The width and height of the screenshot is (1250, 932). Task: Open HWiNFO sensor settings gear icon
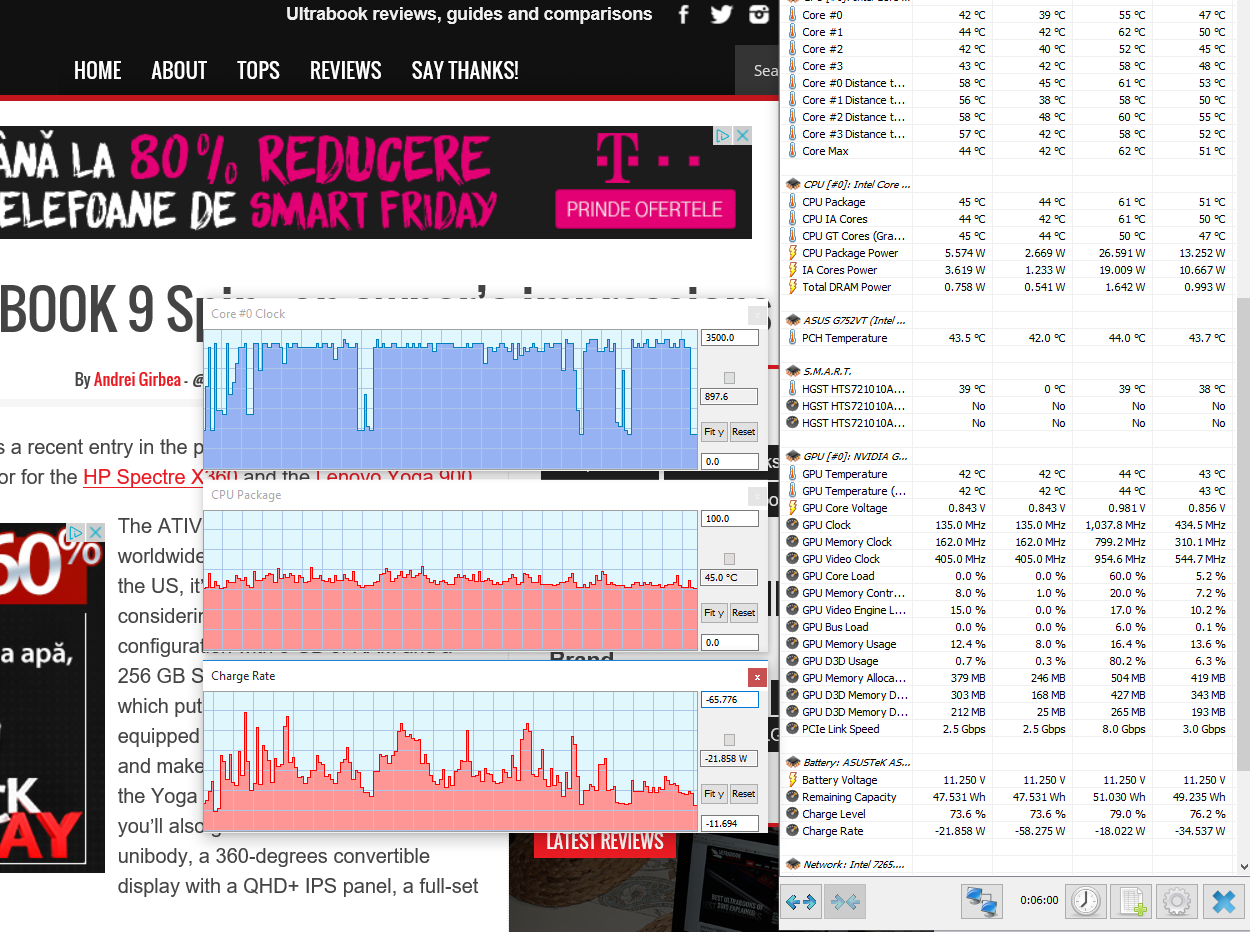tap(1177, 901)
